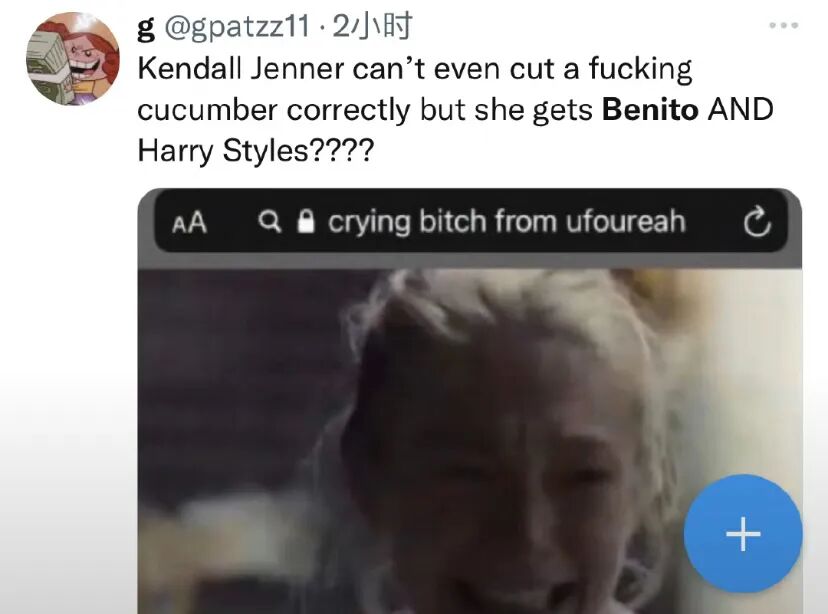The height and width of the screenshot is (614, 828).
Task: Select the dark browser address bar in image
Action: (470, 222)
